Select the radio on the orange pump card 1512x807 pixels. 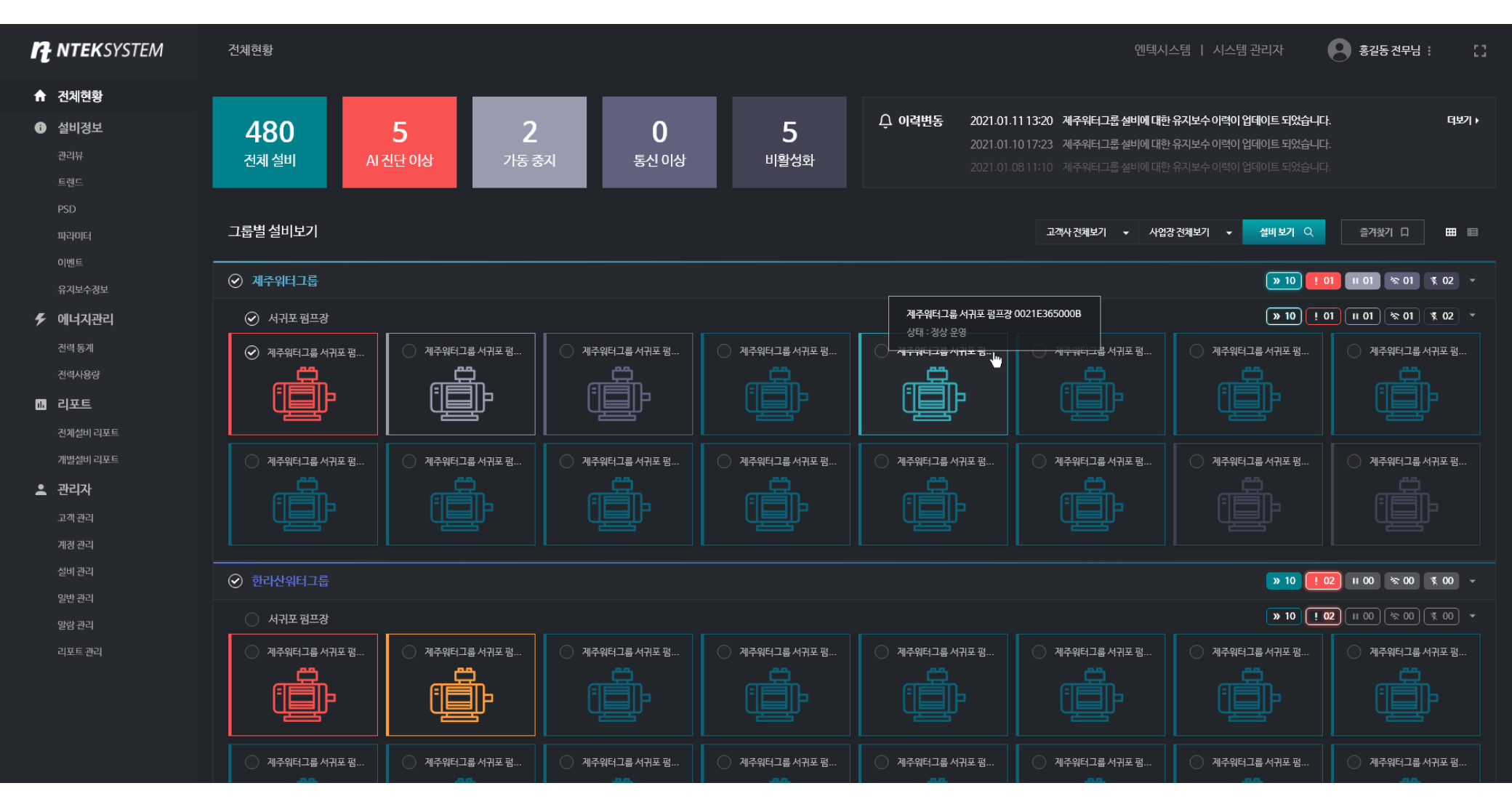[409, 652]
